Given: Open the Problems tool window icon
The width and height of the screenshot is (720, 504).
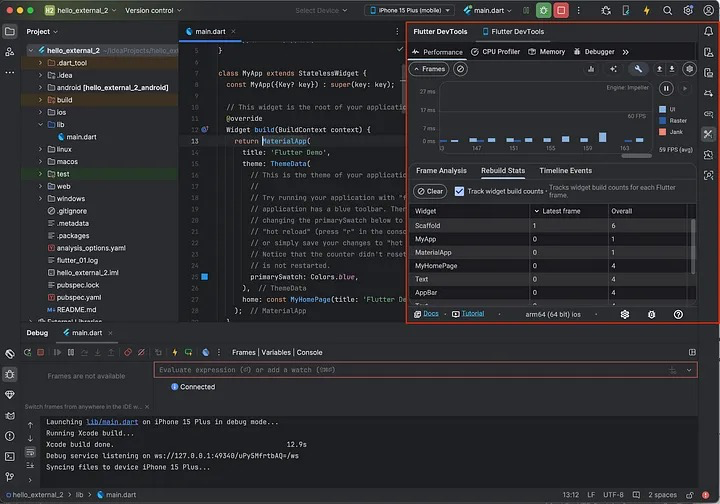Looking at the screenshot, I should tap(10, 436).
